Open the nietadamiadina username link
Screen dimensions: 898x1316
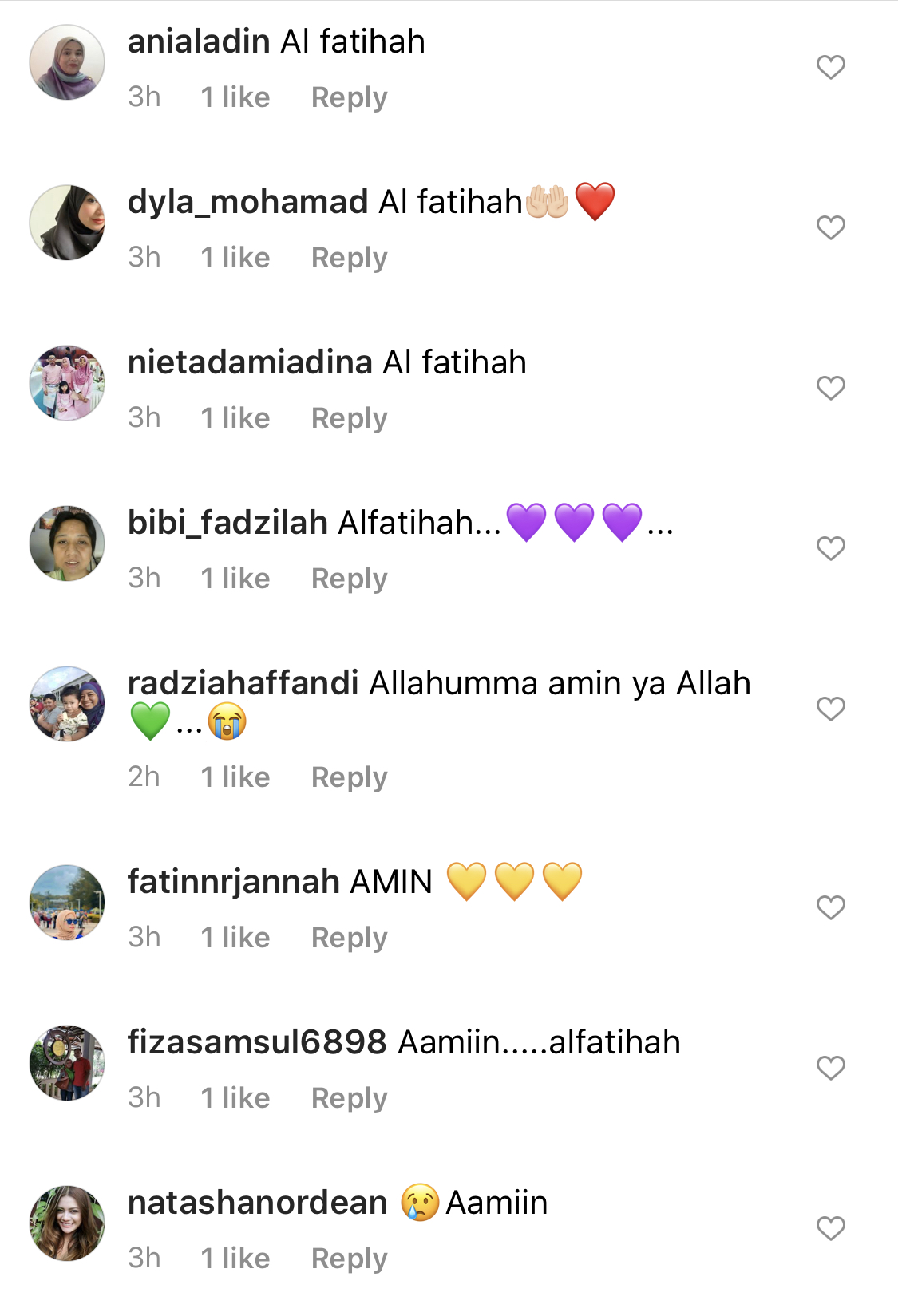click(x=250, y=362)
